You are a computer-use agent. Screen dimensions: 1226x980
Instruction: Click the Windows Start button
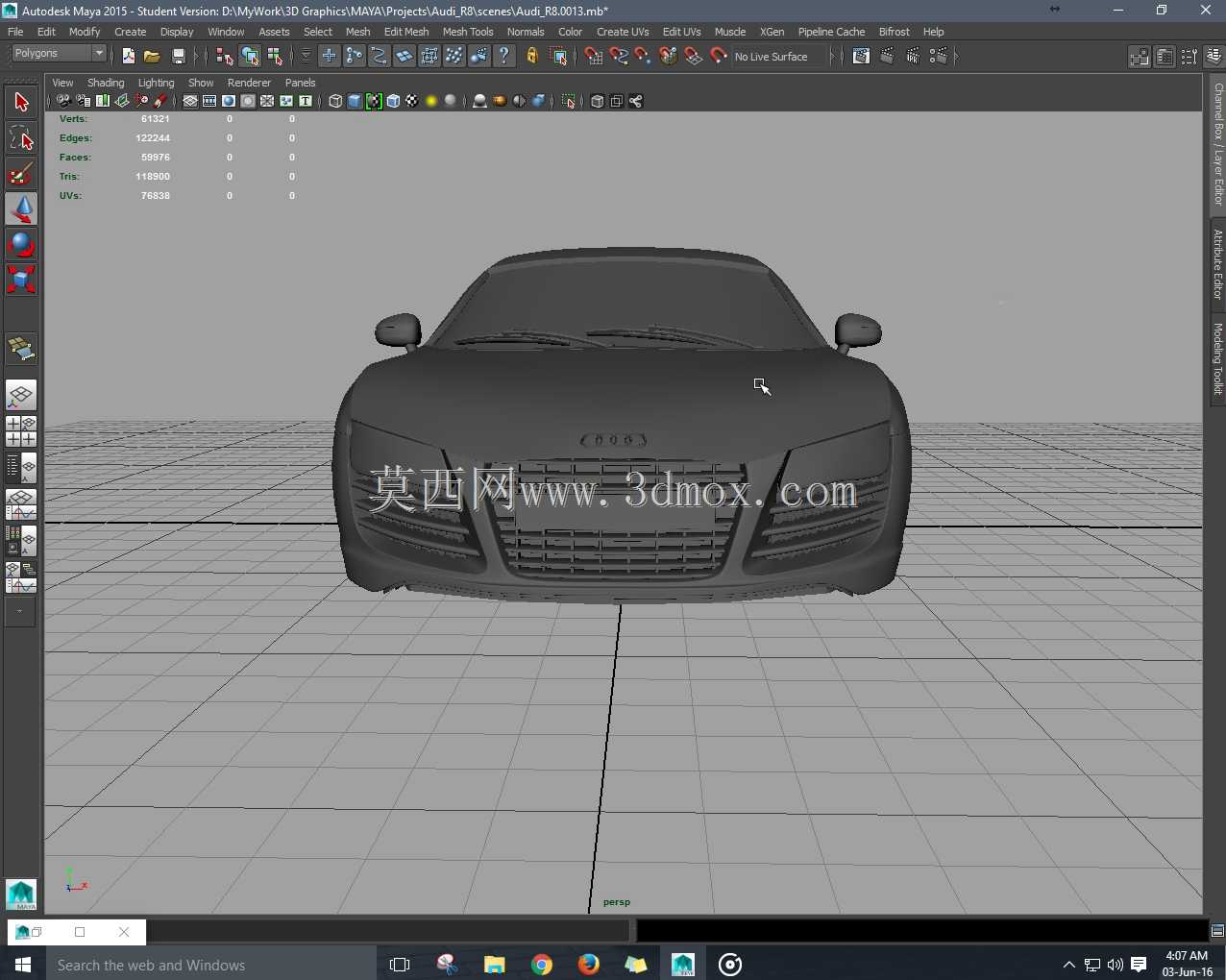point(23,965)
